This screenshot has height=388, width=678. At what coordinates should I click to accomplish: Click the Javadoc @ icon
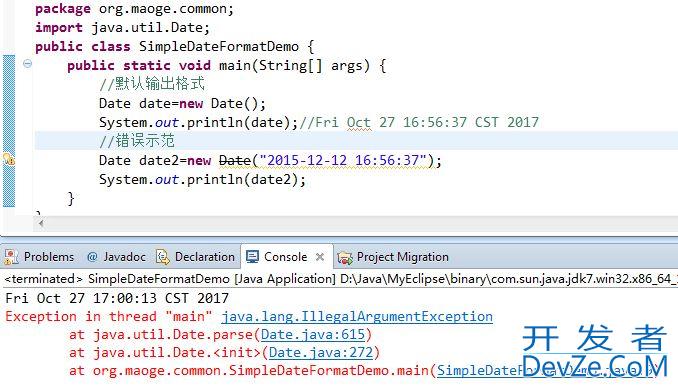(x=92, y=257)
